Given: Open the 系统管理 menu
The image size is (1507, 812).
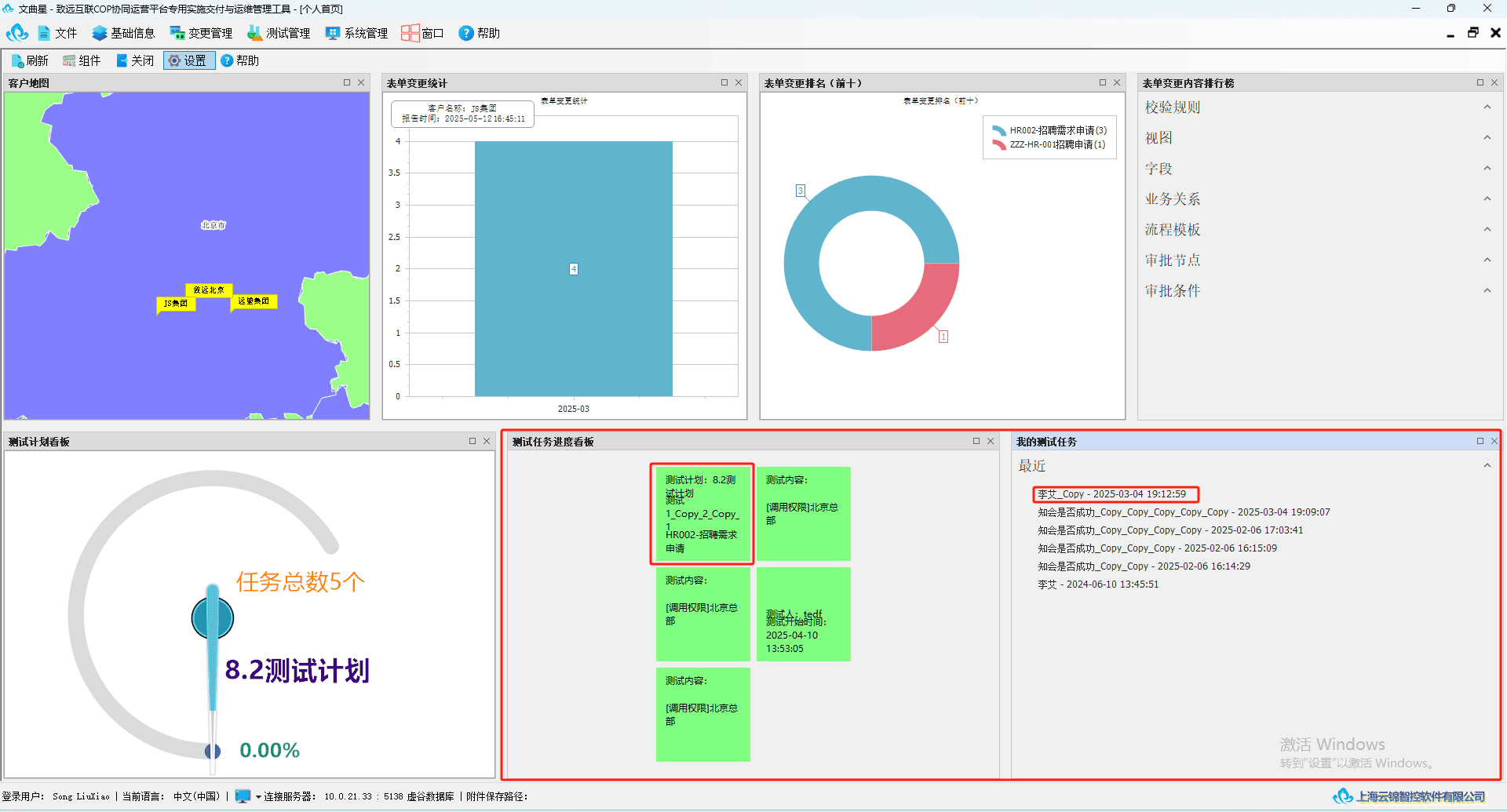Looking at the screenshot, I should pyautogui.click(x=357, y=33).
